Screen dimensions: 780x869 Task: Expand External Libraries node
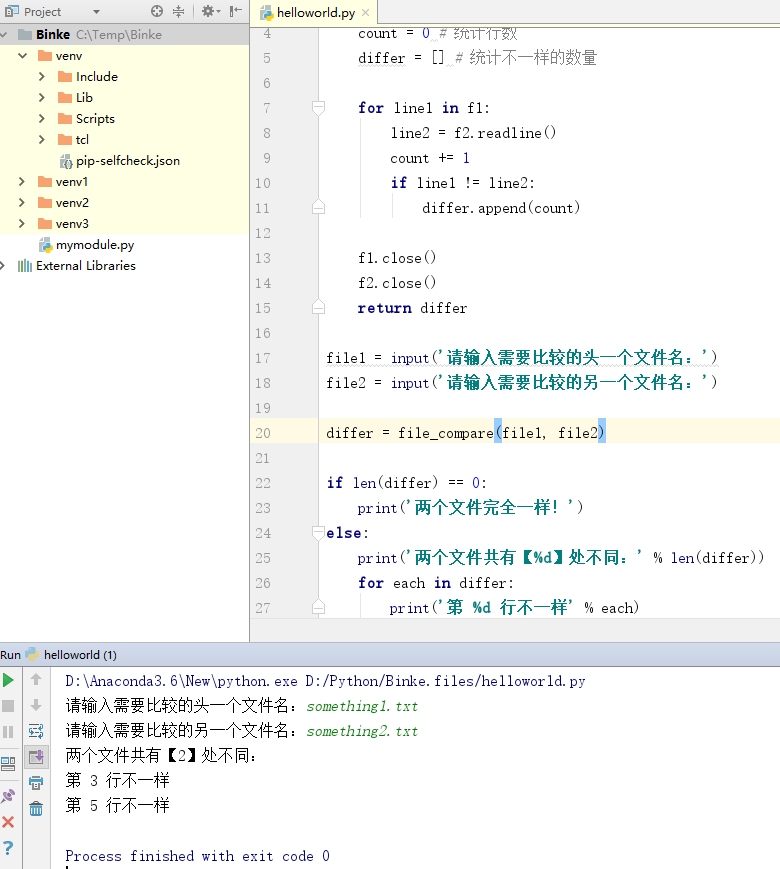click(x=3, y=266)
